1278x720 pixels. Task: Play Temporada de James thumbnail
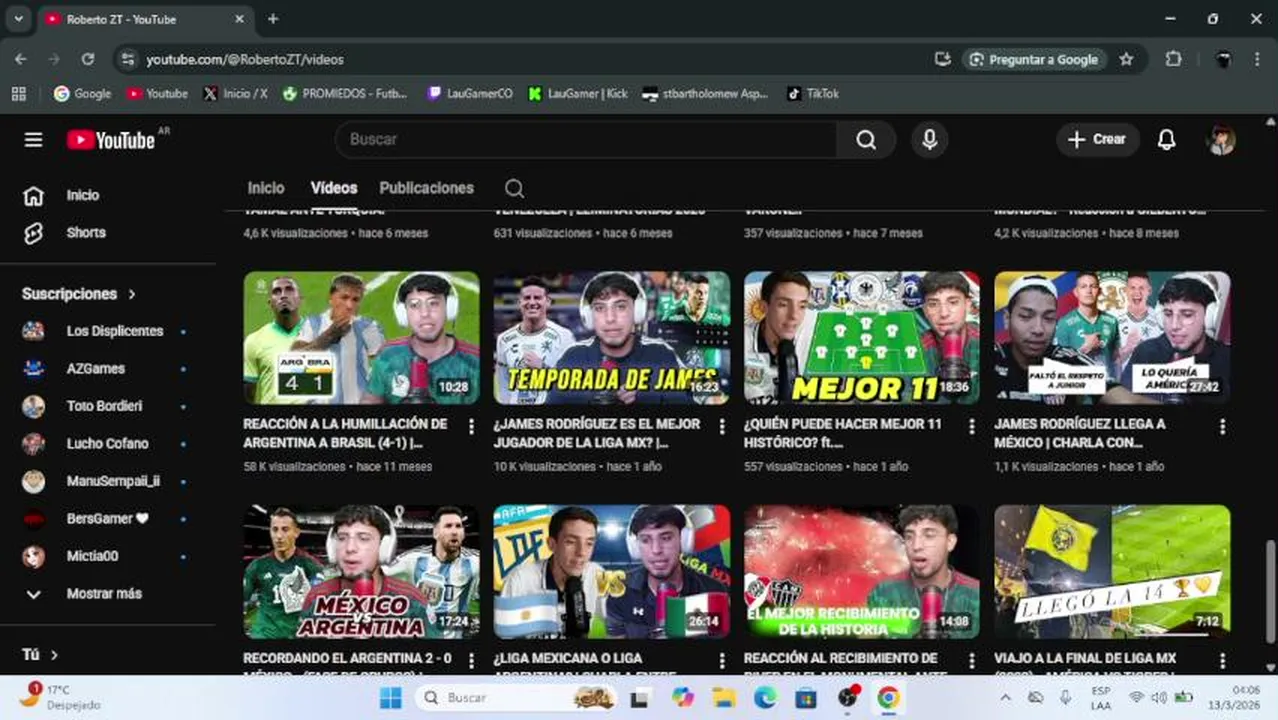[611, 338]
